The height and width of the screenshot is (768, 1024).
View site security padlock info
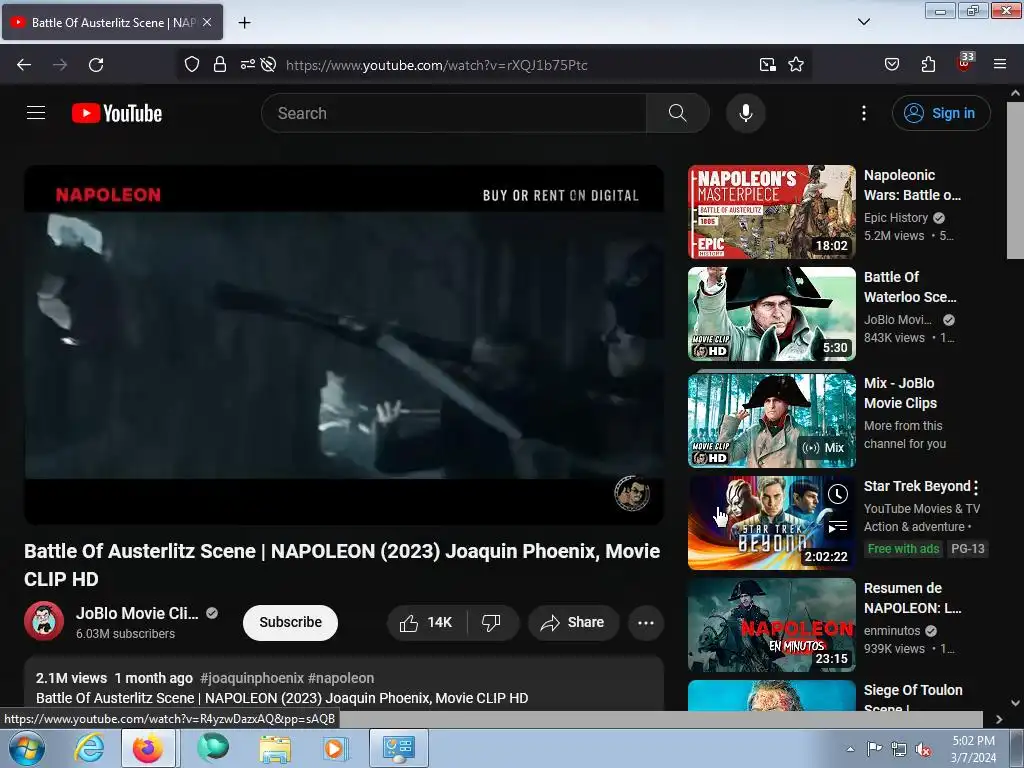click(220, 65)
